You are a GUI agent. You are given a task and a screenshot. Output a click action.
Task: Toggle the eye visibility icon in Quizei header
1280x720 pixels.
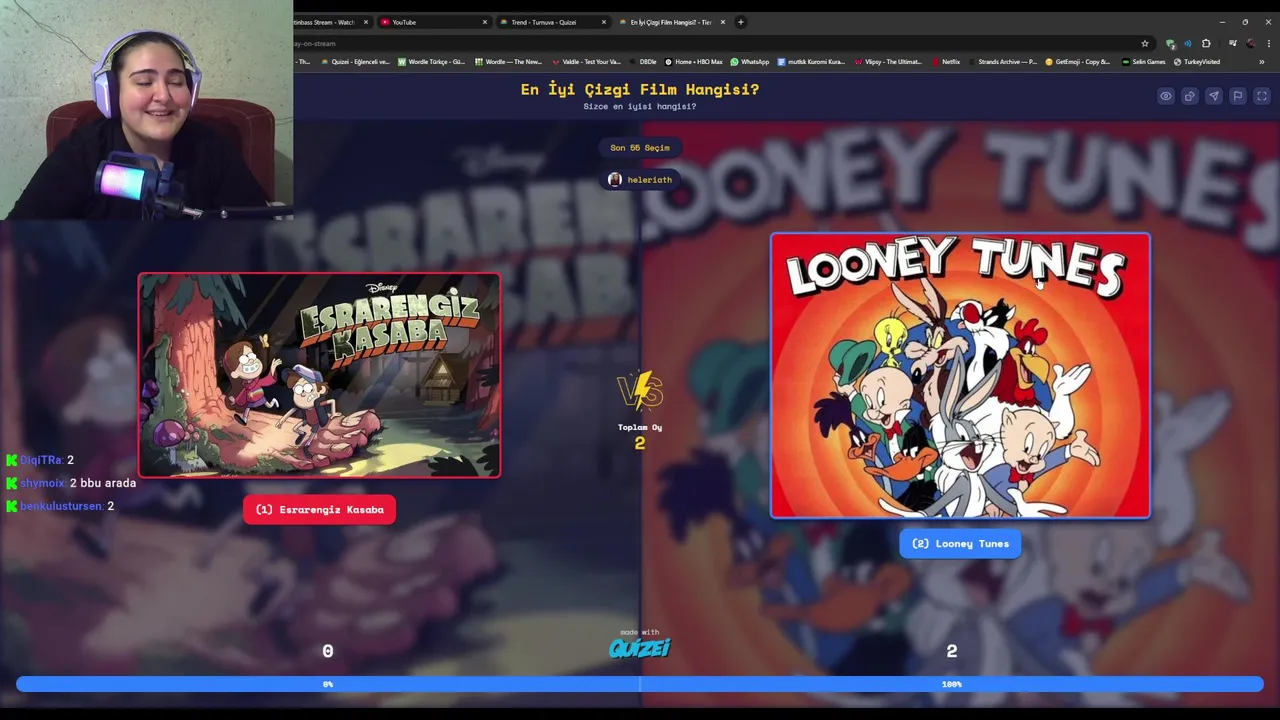pos(1165,96)
